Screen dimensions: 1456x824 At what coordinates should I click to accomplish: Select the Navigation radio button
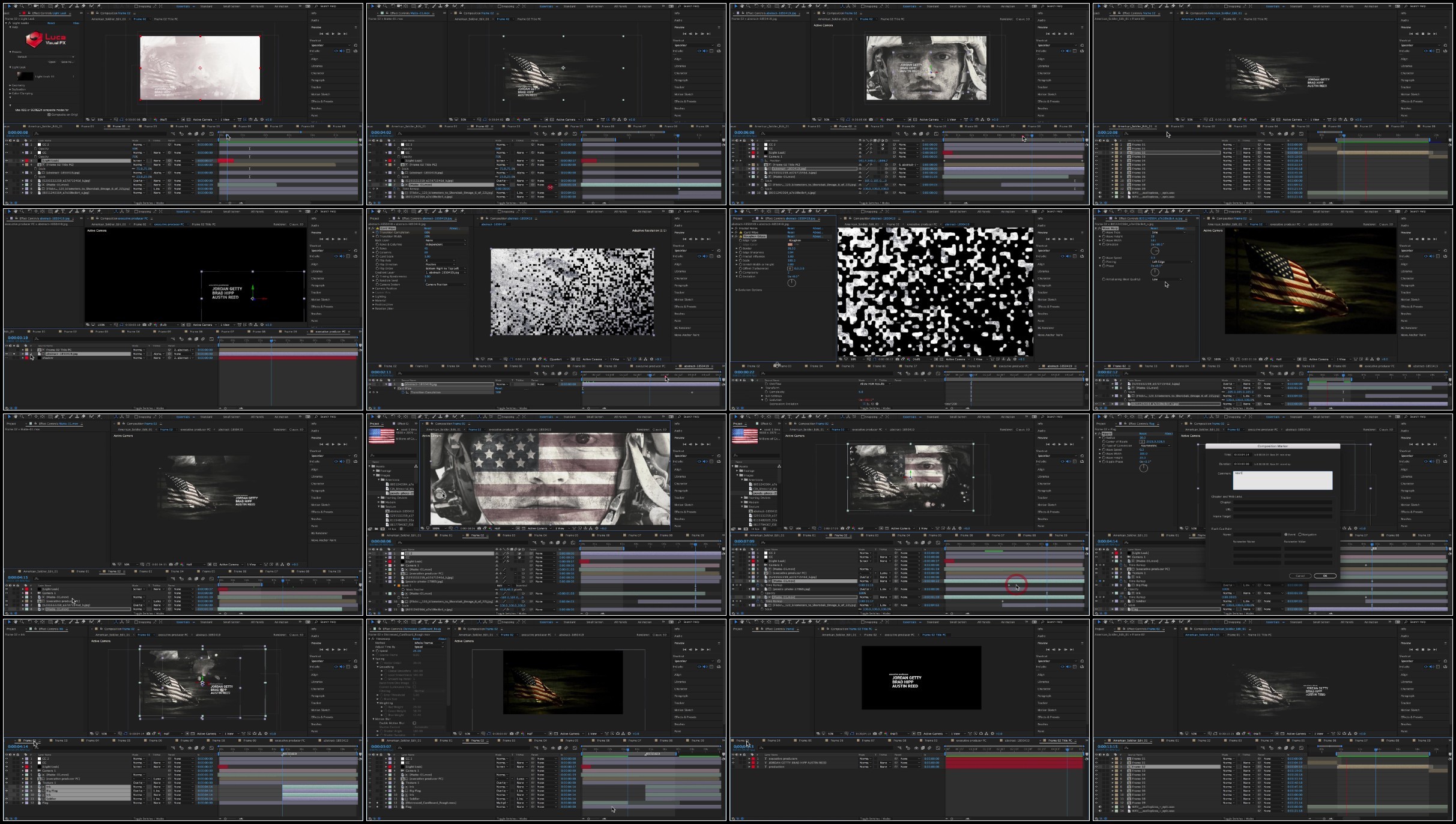coord(1300,535)
